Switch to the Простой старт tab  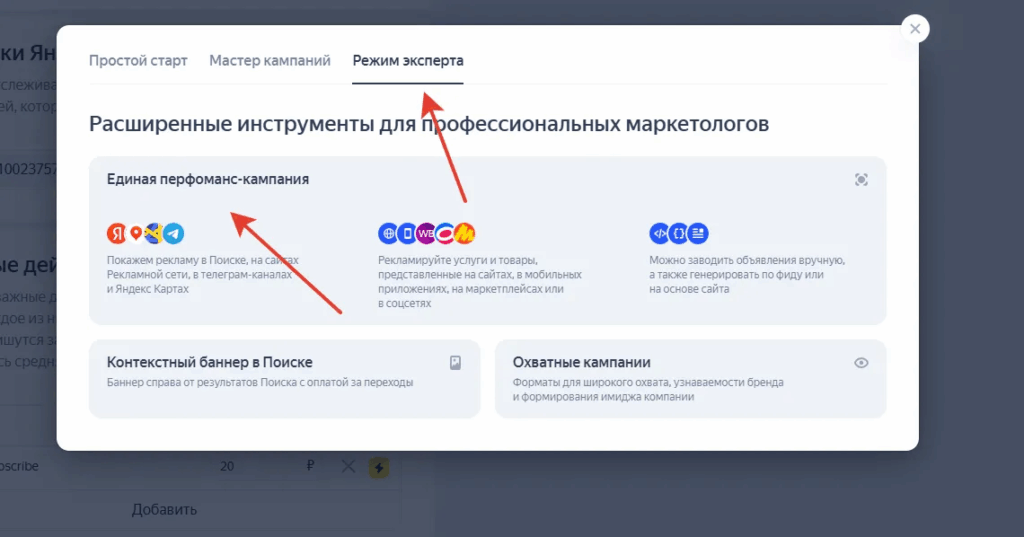(x=138, y=61)
